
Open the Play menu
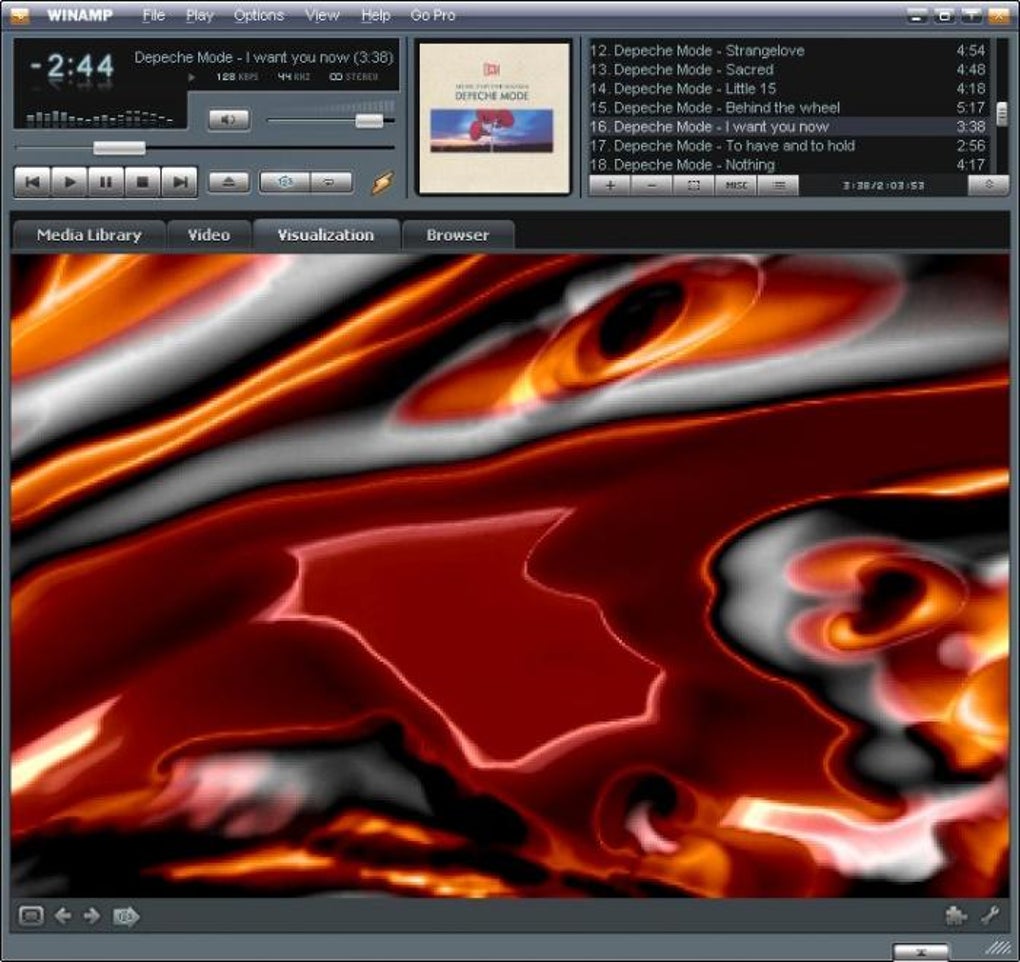pos(199,15)
